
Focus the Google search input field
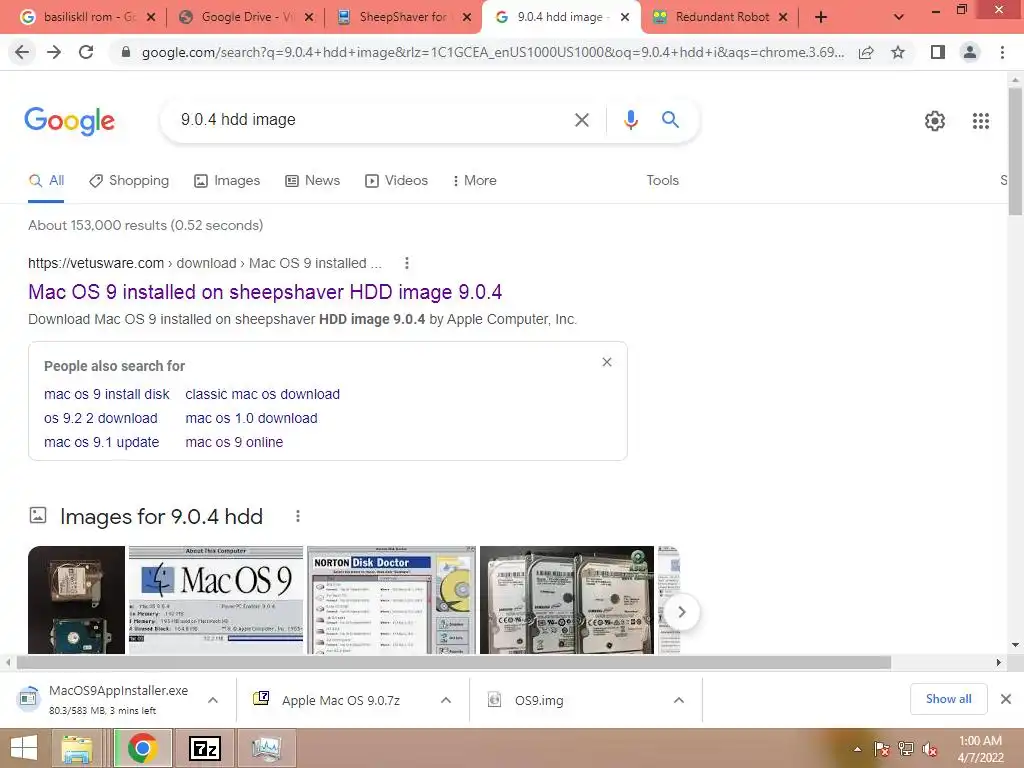coord(369,120)
